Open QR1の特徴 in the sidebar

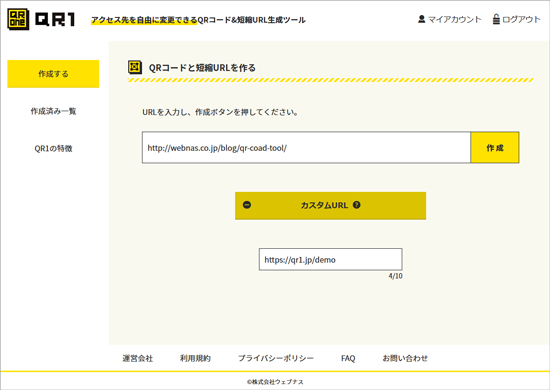53,148
